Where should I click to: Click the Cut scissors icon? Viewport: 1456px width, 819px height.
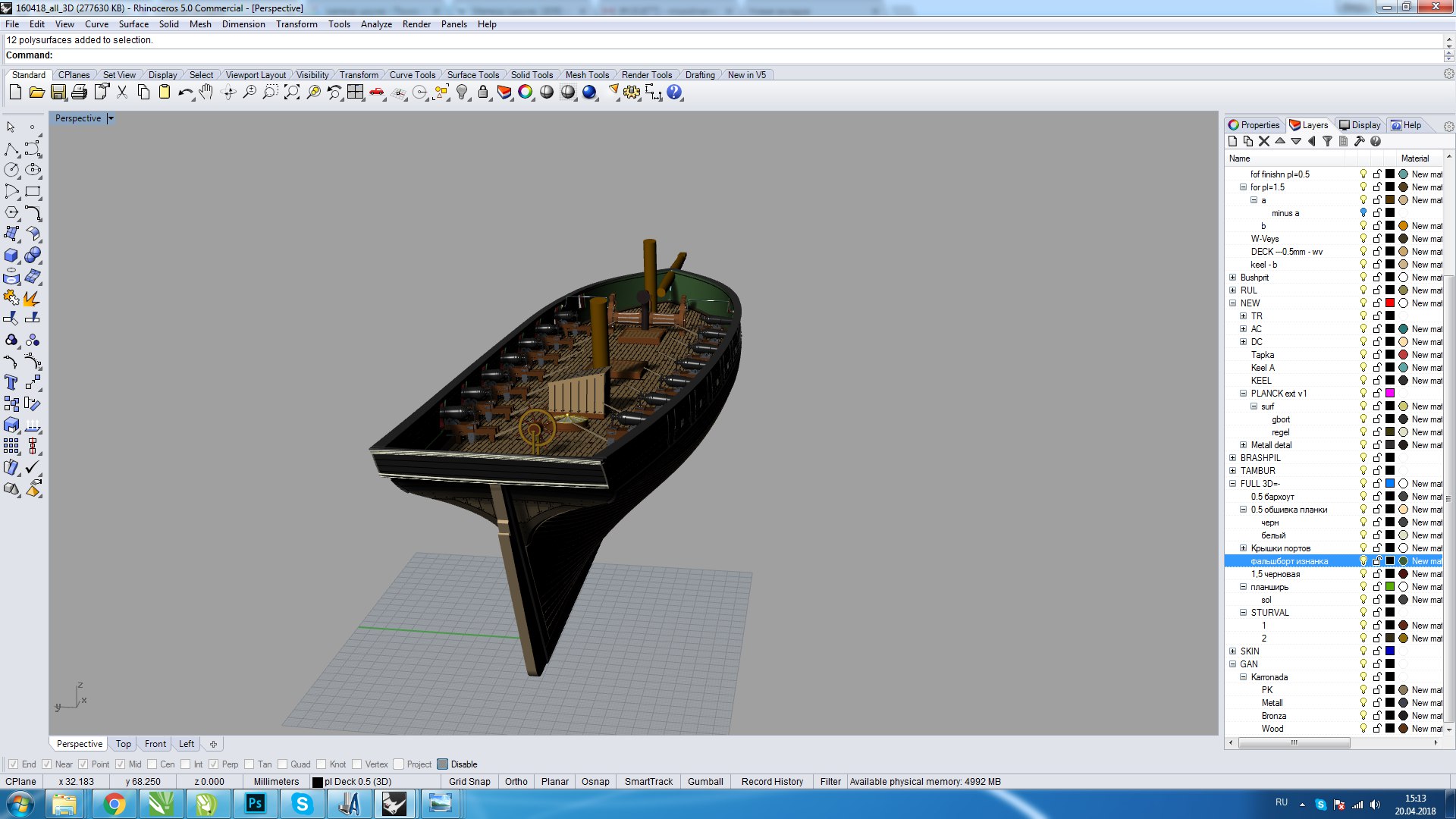122,93
